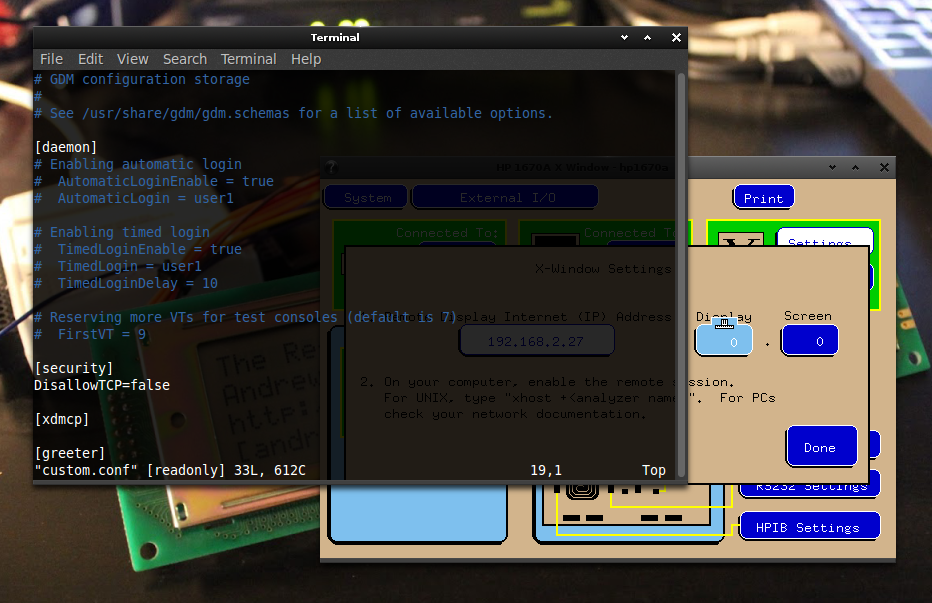Open the Help menu in Terminal
The image size is (932, 603).
(306, 59)
